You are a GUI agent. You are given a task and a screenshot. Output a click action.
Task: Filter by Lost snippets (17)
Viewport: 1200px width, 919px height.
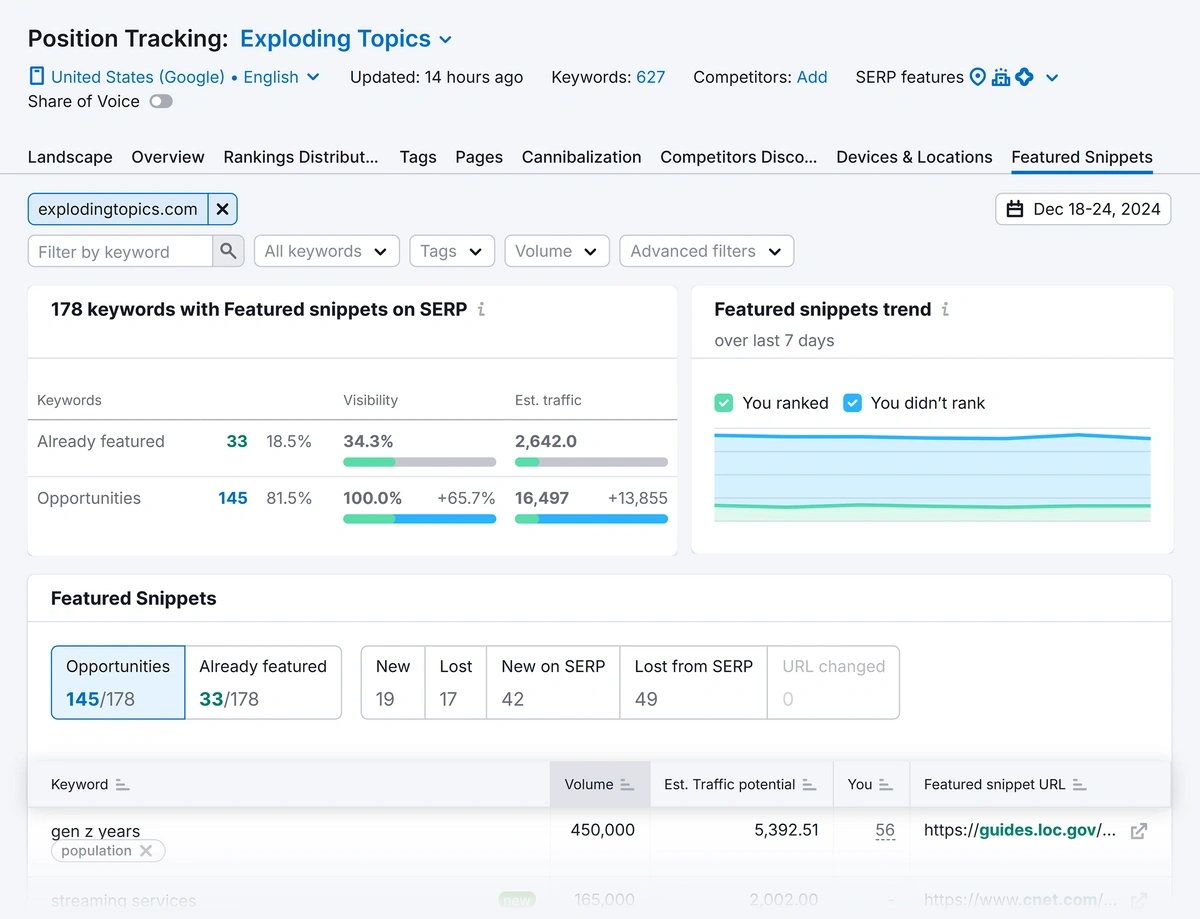456,682
